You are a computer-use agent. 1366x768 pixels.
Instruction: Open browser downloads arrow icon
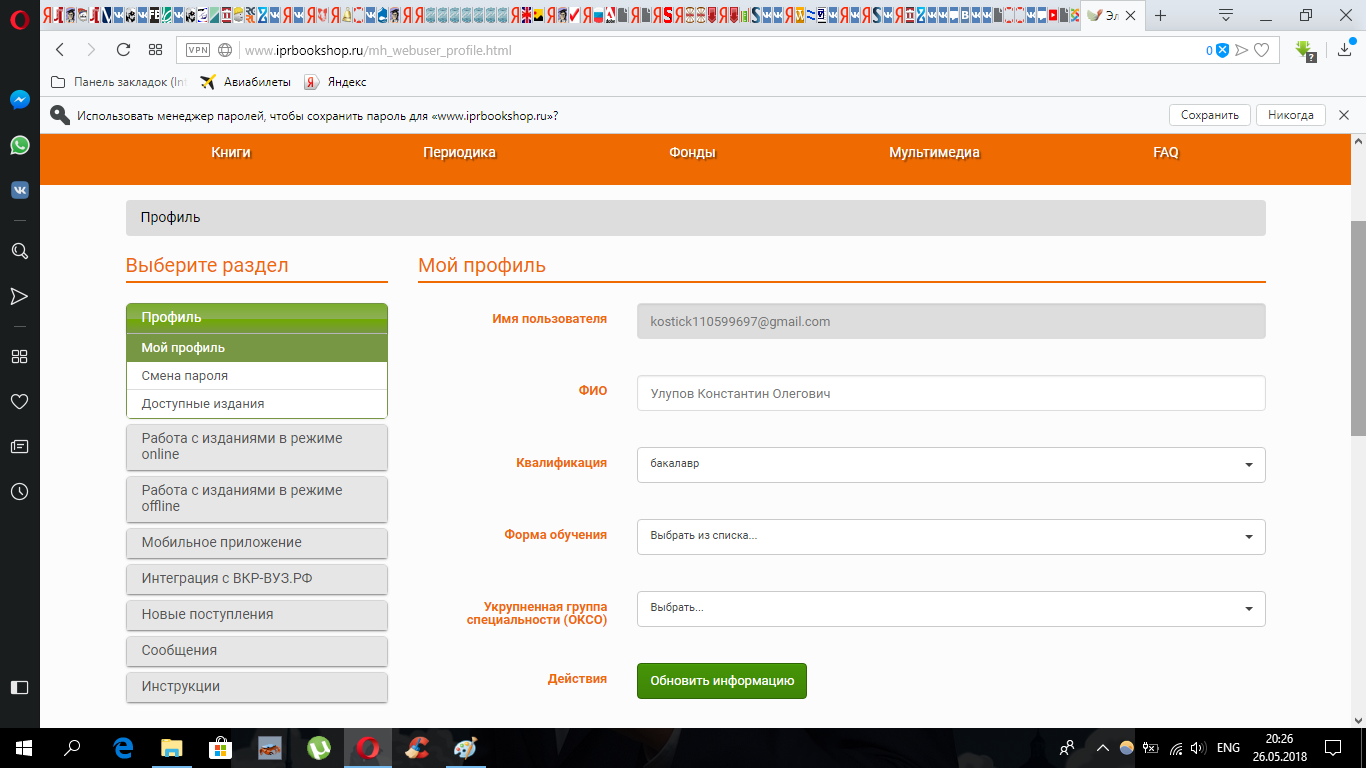pyautogui.click(x=1344, y=50)
